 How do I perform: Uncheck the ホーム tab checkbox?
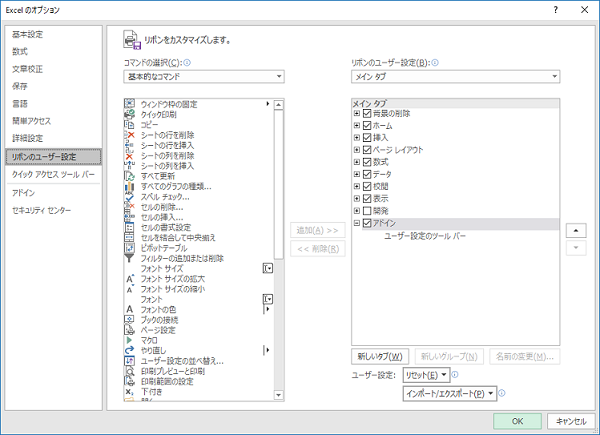point(367,125)
